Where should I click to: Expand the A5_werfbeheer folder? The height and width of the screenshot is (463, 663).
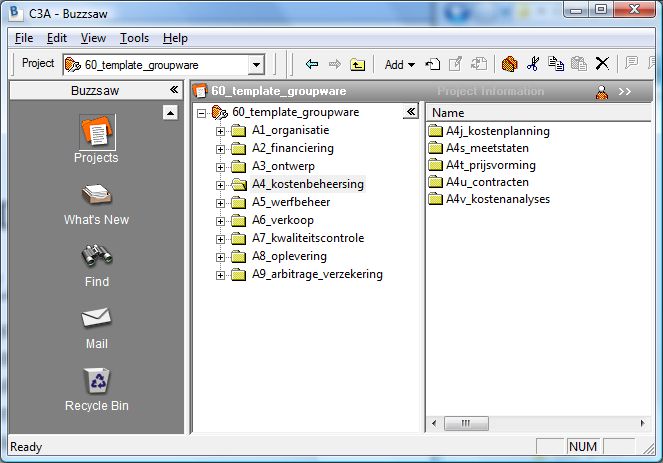pyautogui.click(x=220, y=203)
